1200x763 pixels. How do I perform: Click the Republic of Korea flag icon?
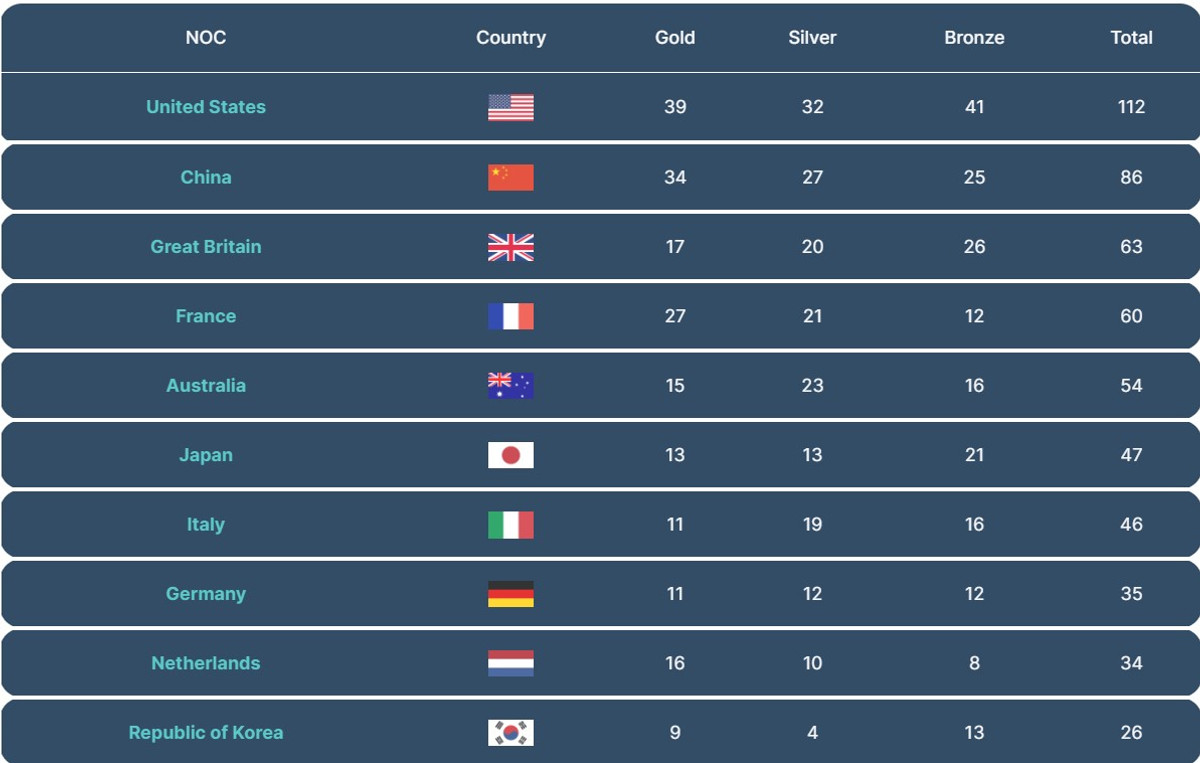[x=510, y=733]
